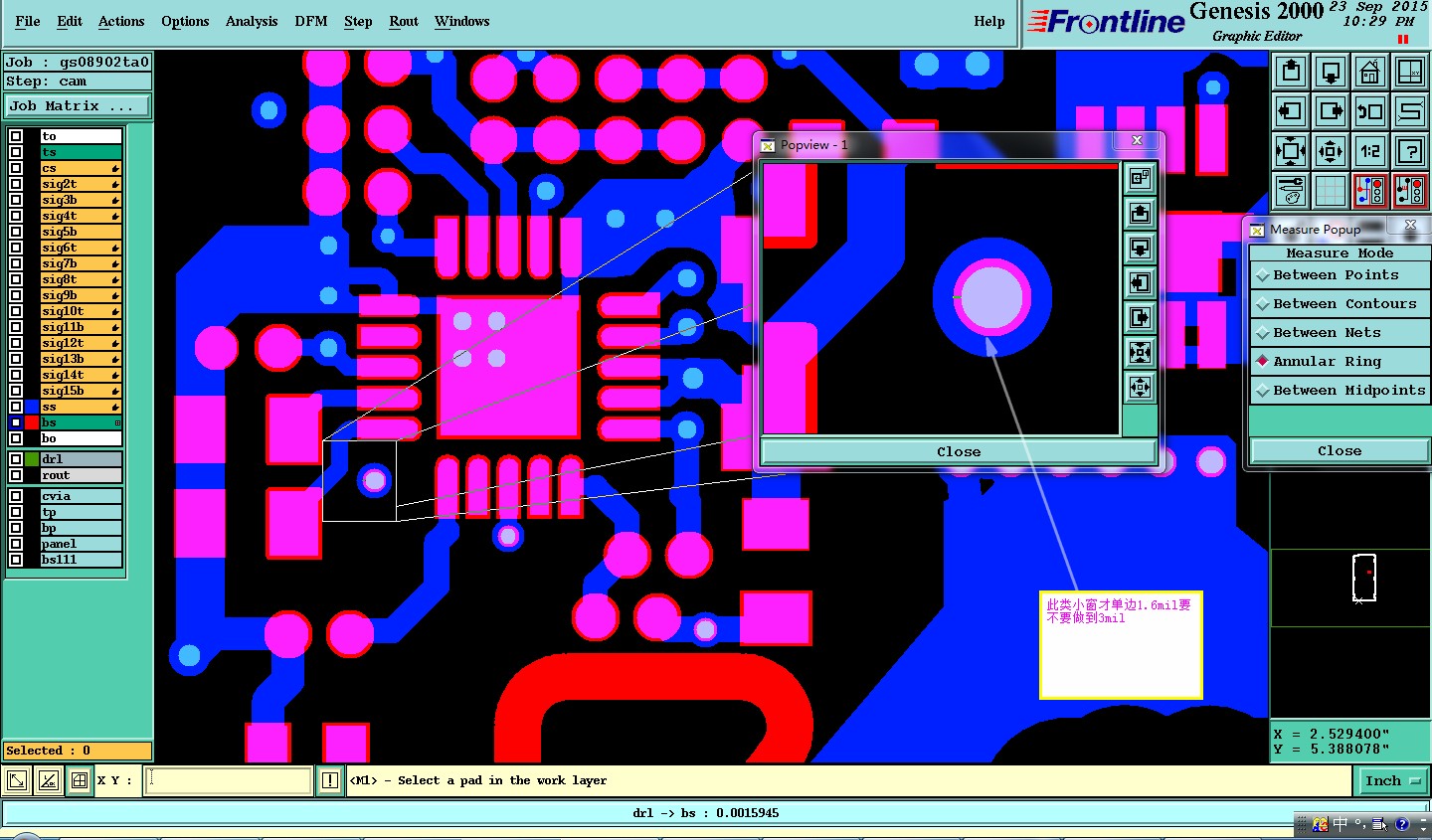1432x840 pixels.
Task: Click the window-pane snap icon beside XY
Action: click(80, 780)
